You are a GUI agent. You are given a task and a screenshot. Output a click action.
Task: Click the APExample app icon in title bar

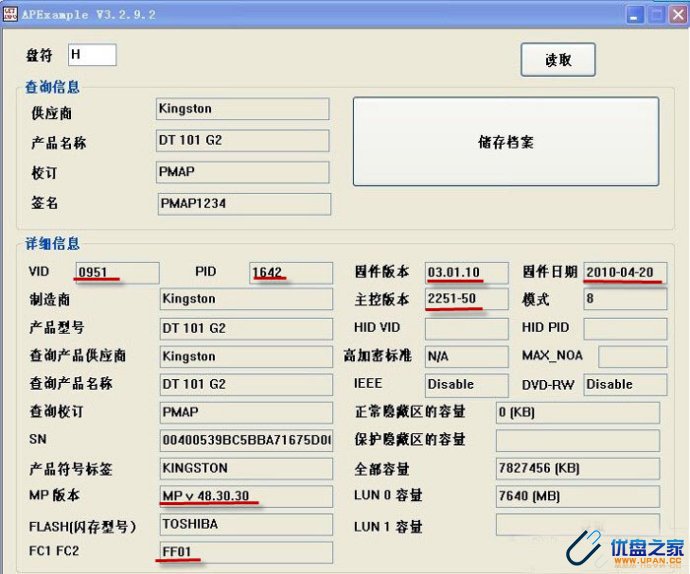(10, 14)
